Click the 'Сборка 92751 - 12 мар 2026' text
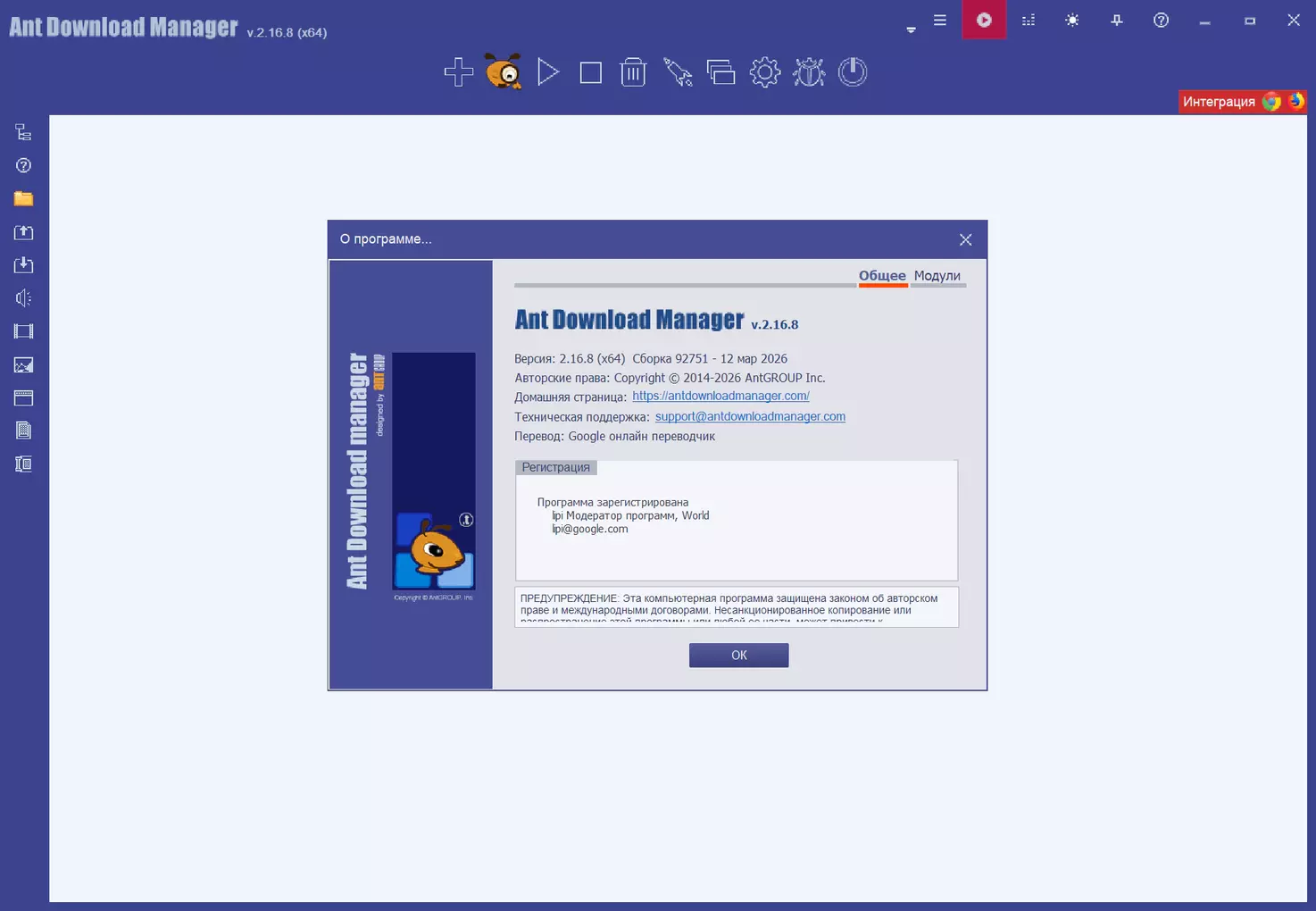Image resolution: width=1316 pixels, height=911 pixels. pos(710,359)
